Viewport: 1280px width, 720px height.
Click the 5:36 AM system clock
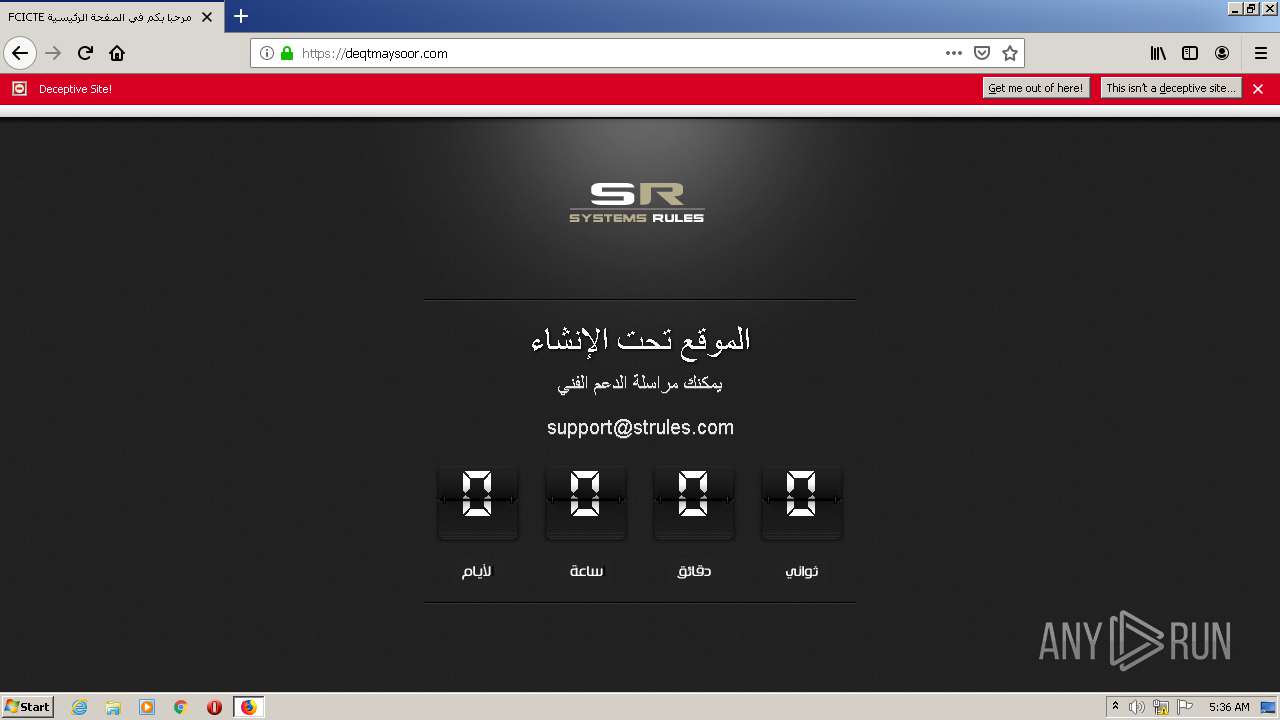(1229, 707)
